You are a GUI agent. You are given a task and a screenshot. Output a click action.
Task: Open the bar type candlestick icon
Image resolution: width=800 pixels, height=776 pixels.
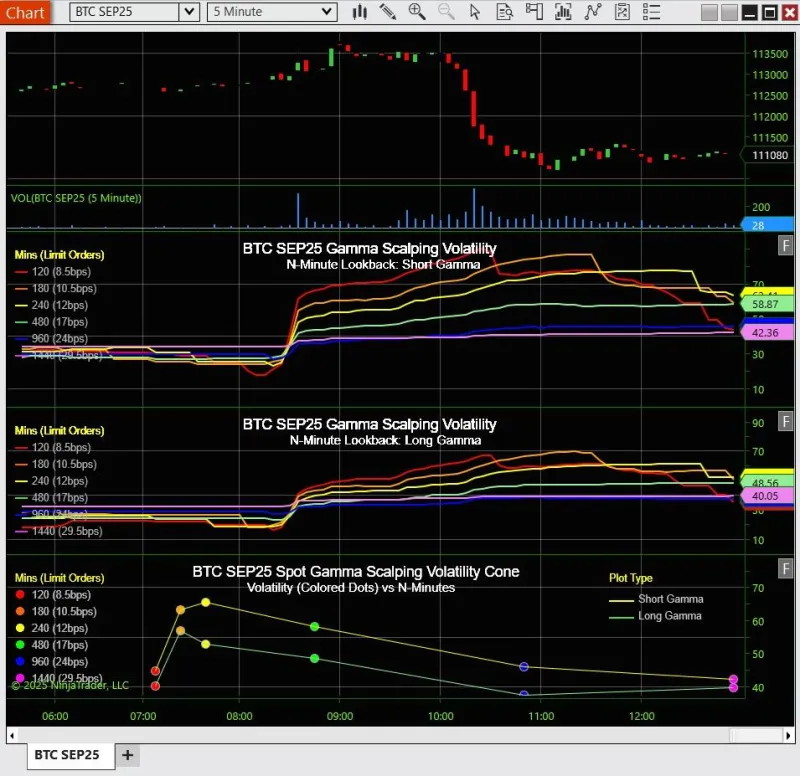[360, 12]
